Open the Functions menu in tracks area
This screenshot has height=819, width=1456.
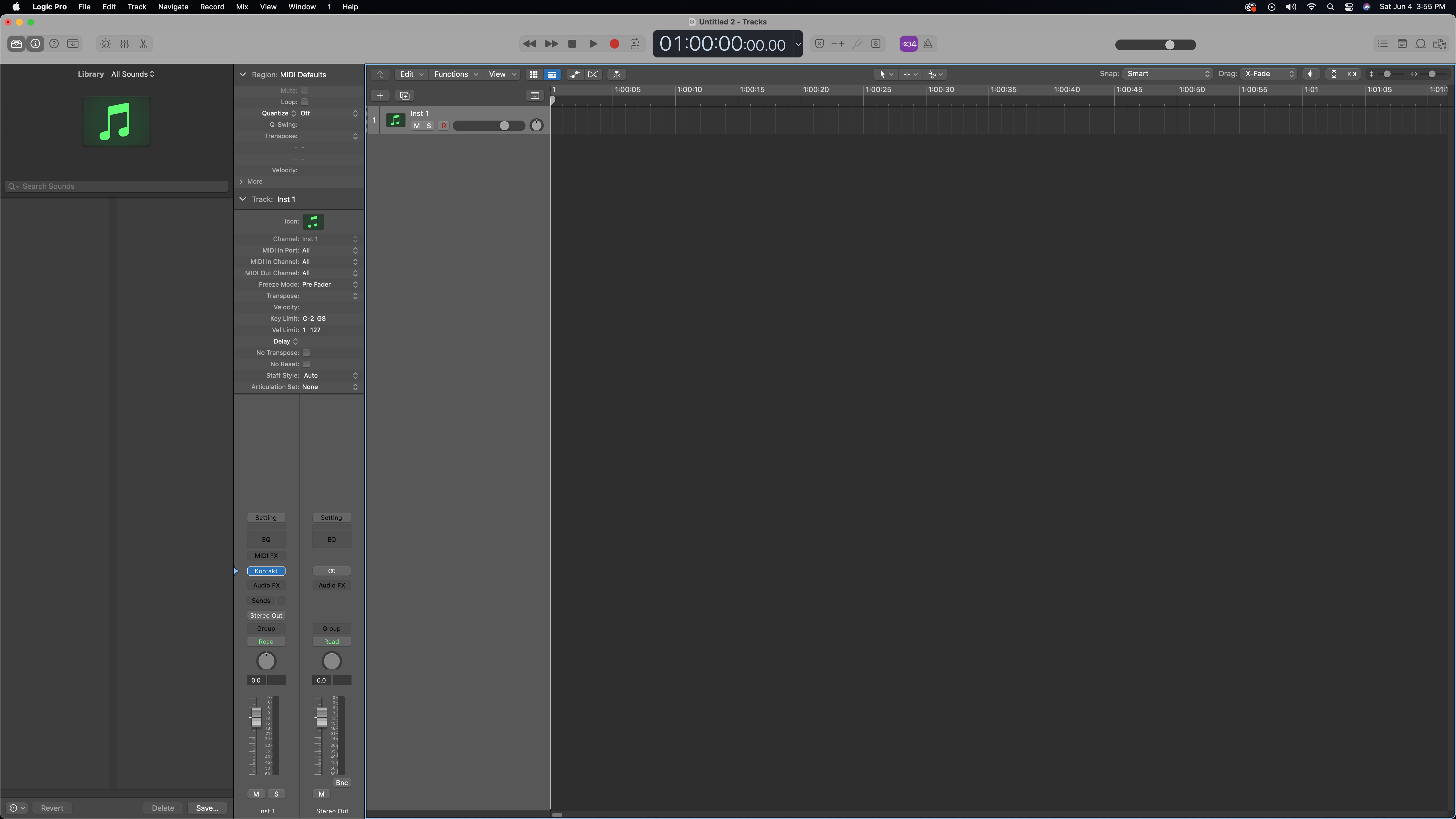tap(455, 74)
